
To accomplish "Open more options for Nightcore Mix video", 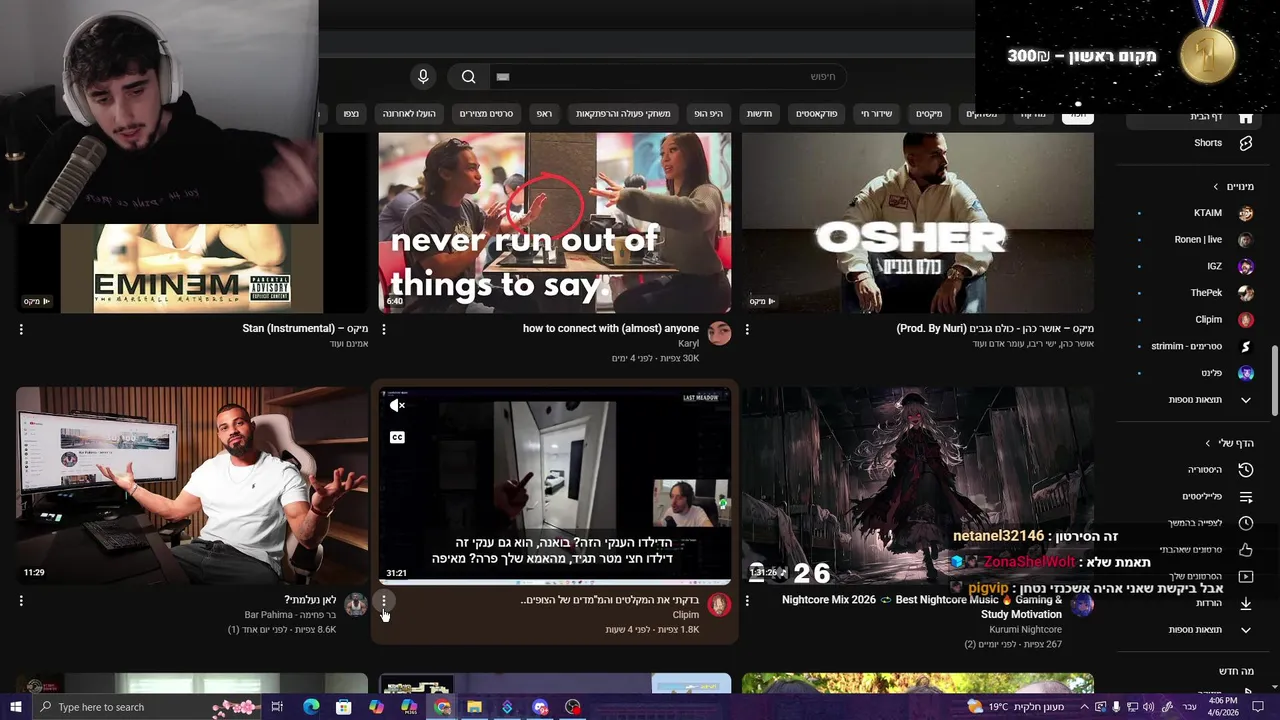I will tap(747, 601).
